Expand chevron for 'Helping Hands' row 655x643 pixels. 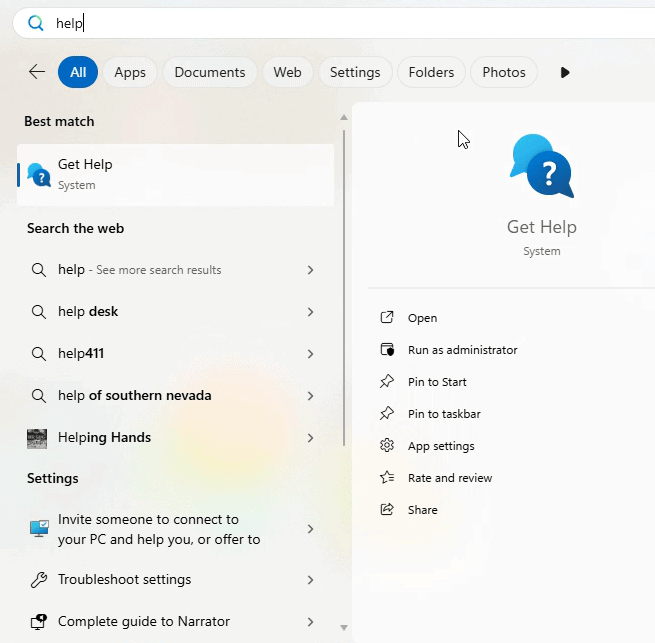tap(310, 438)
